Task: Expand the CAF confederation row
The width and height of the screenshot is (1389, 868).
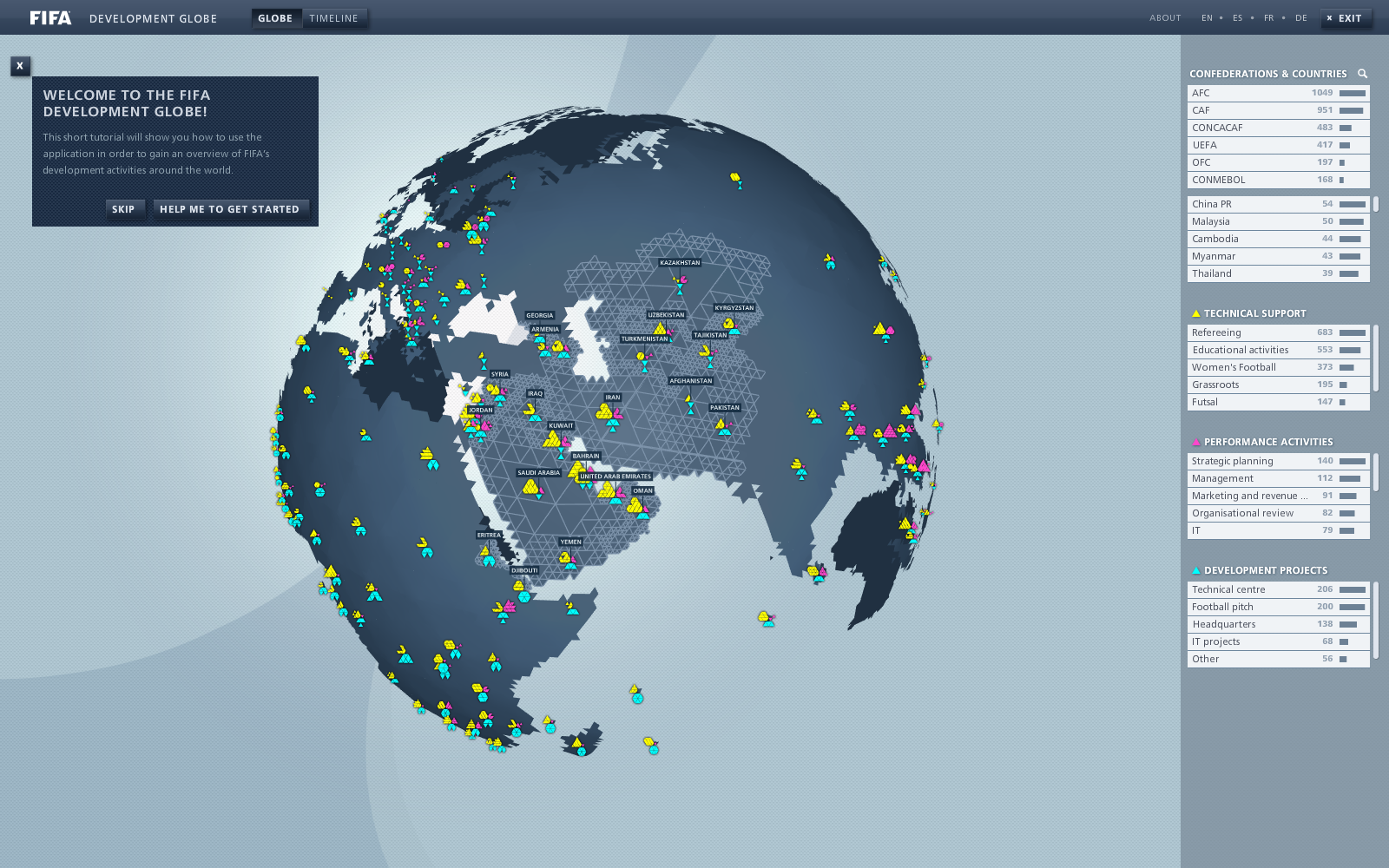Action: click(x=1278, y=110)
